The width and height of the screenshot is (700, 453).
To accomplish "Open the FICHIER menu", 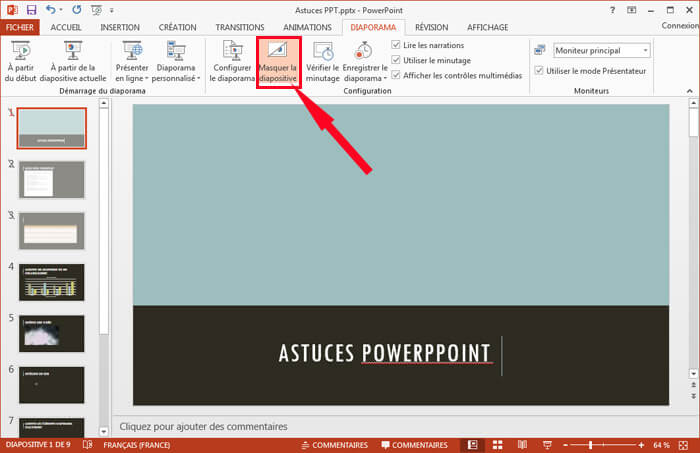I will click(20, 27).
